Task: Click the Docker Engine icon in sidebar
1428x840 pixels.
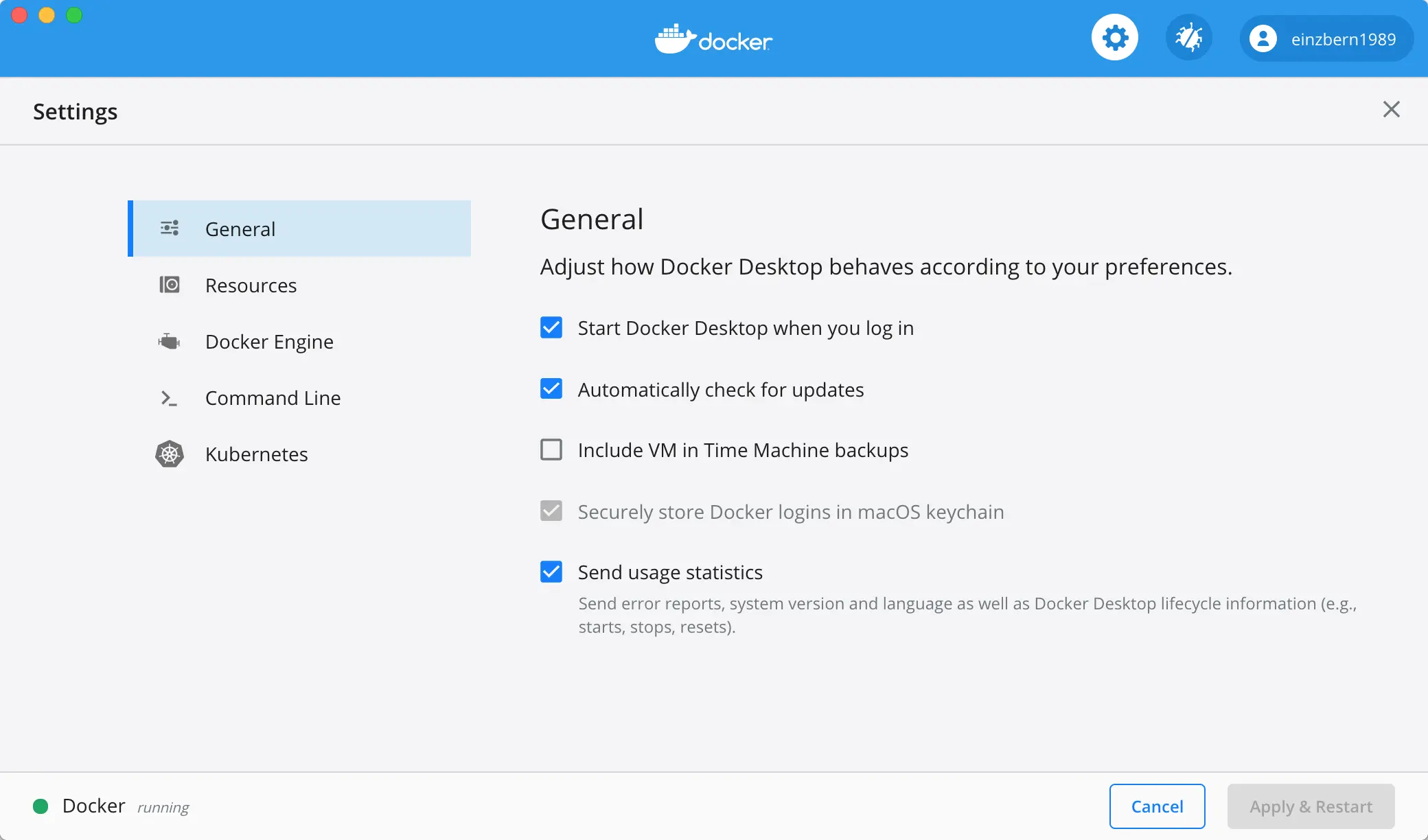Action: click(x=169, y=341)
